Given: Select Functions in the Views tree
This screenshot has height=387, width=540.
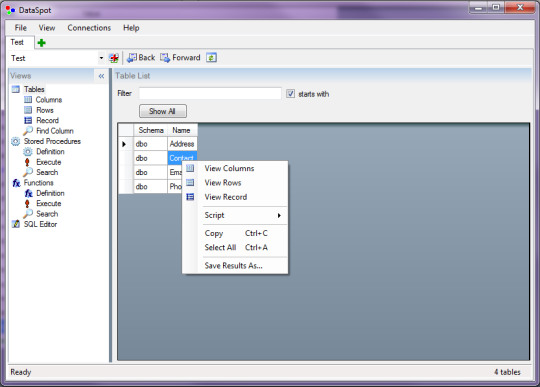Looking at the screenshot, I should point(39,182).
